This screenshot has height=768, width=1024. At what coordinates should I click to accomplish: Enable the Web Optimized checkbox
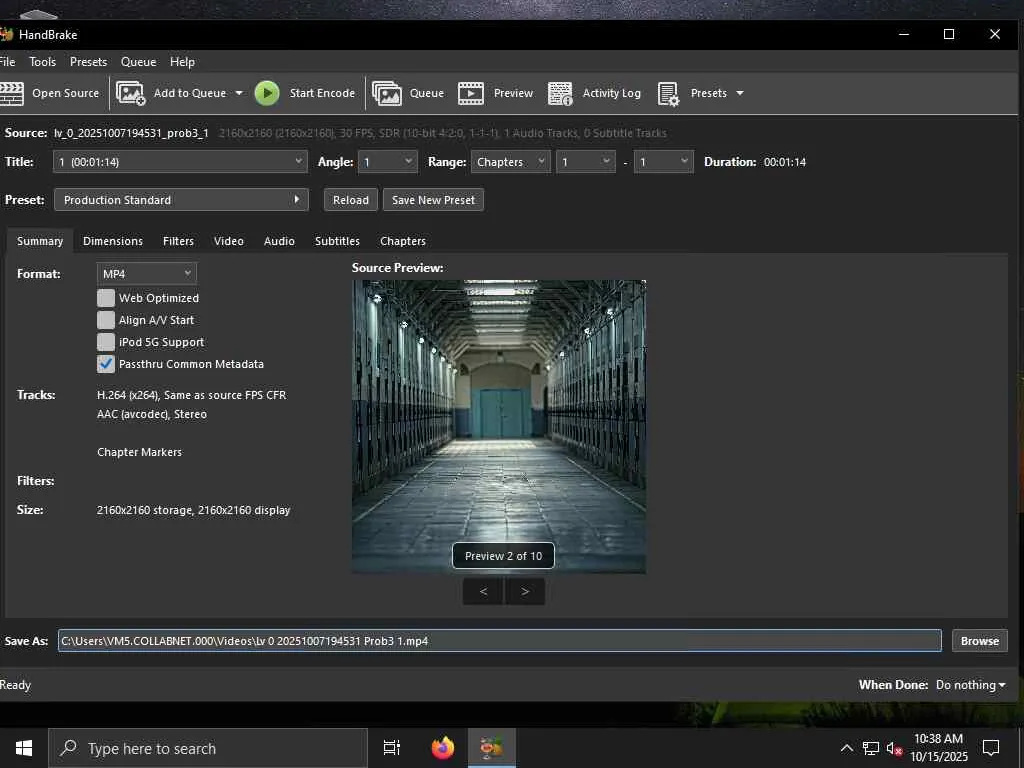coord(106,298)
